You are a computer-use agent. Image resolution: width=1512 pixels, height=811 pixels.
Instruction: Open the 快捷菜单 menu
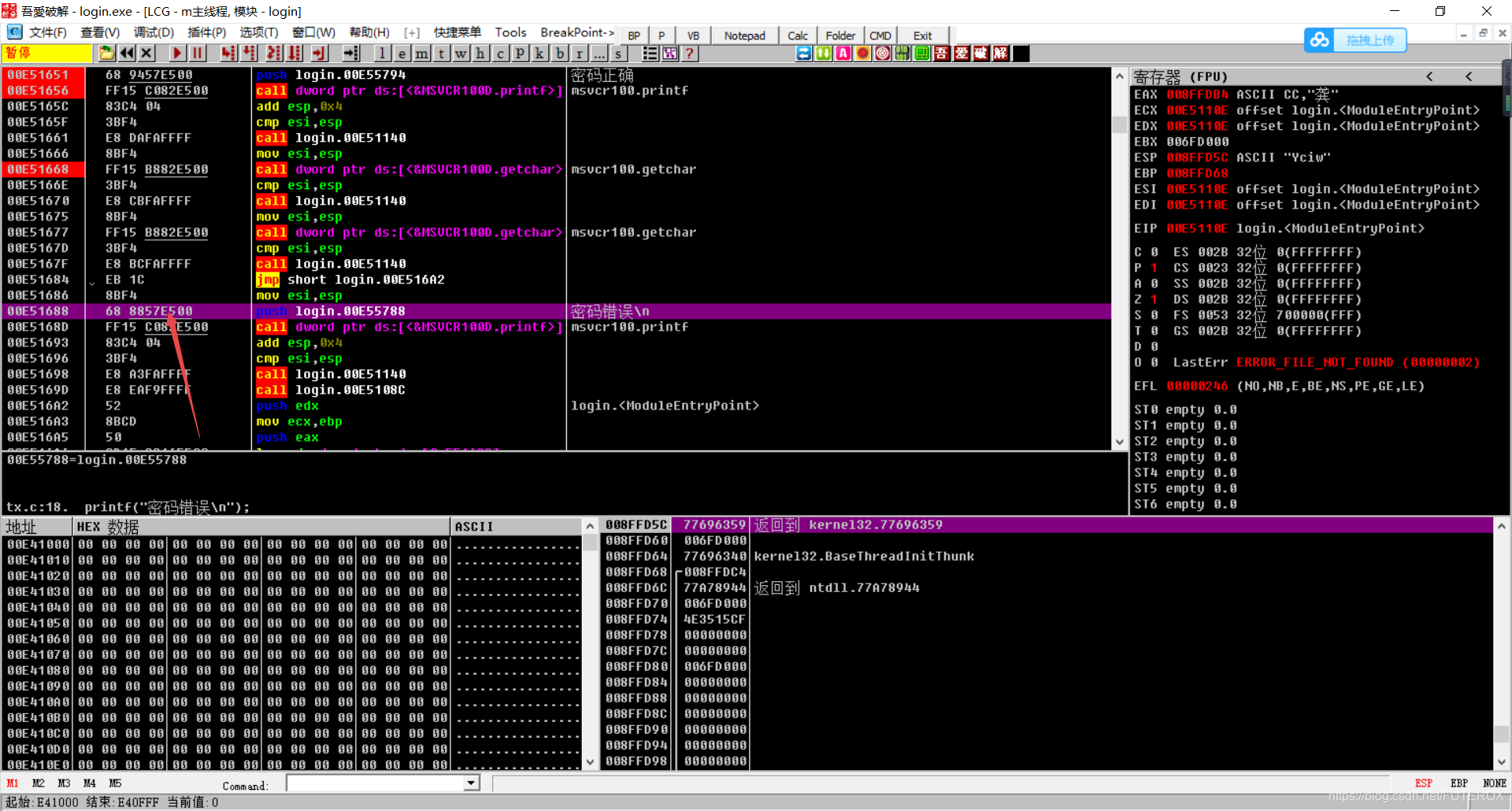[458, 32]
